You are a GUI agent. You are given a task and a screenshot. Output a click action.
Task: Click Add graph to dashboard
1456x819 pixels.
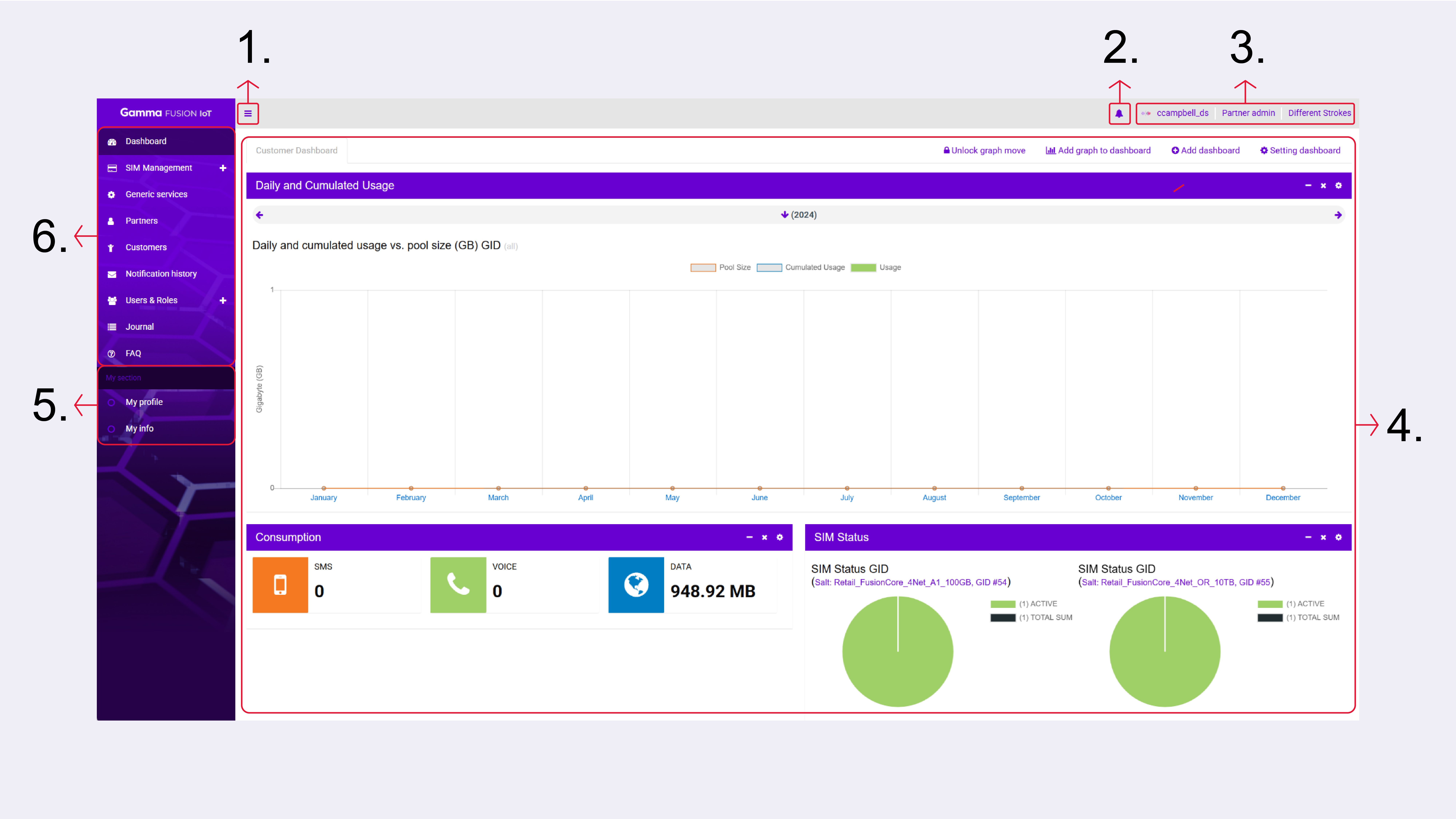[1098, 151]
